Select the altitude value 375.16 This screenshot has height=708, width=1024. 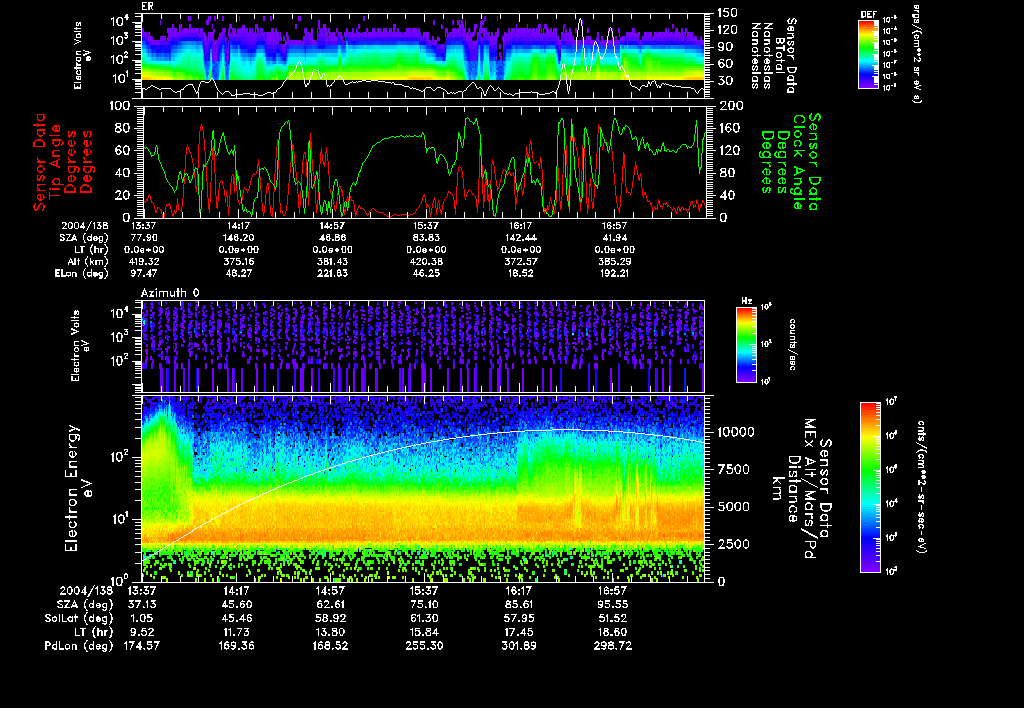pos(238,261)
